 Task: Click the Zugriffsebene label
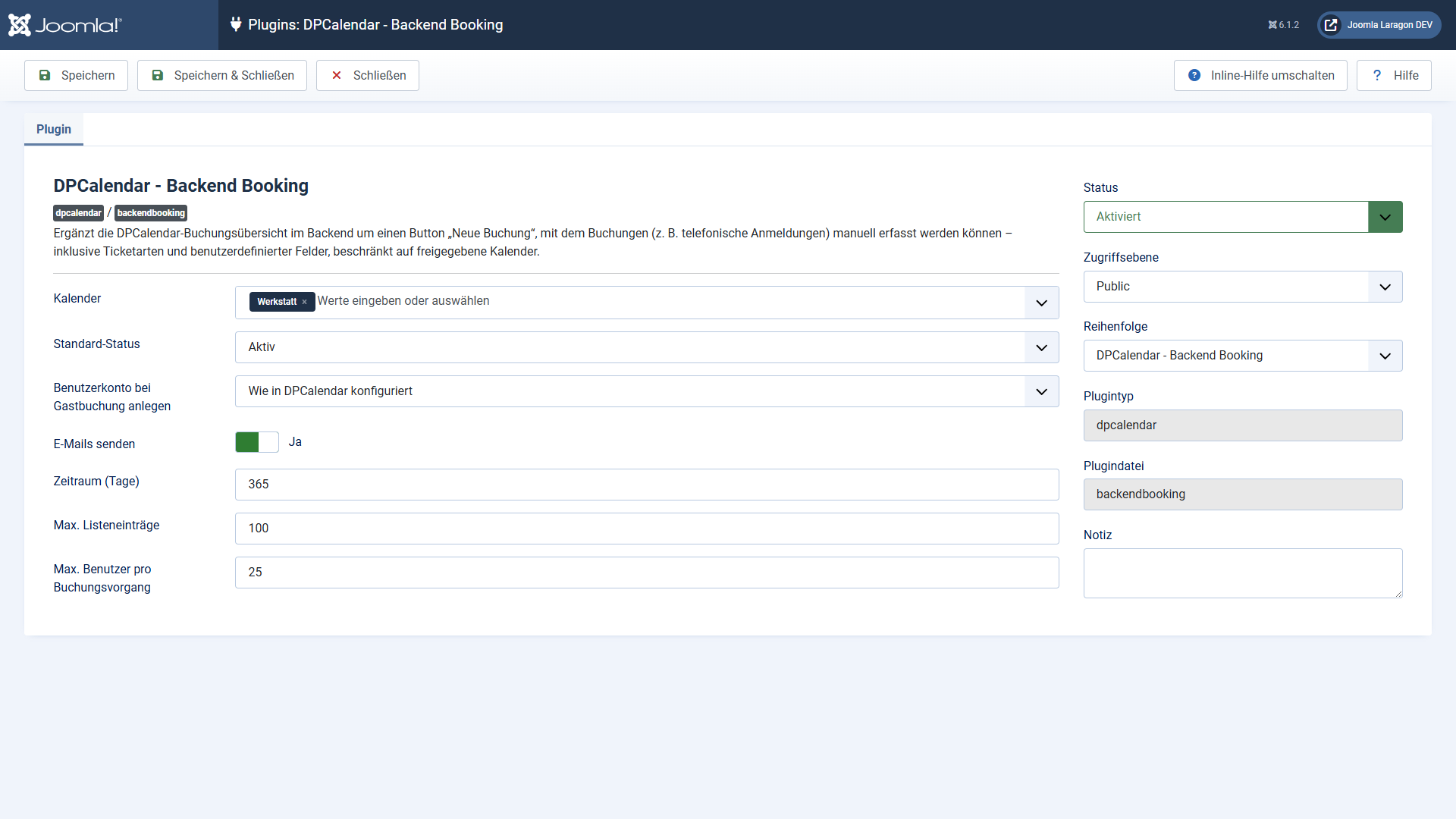[x=1121, y=258]
